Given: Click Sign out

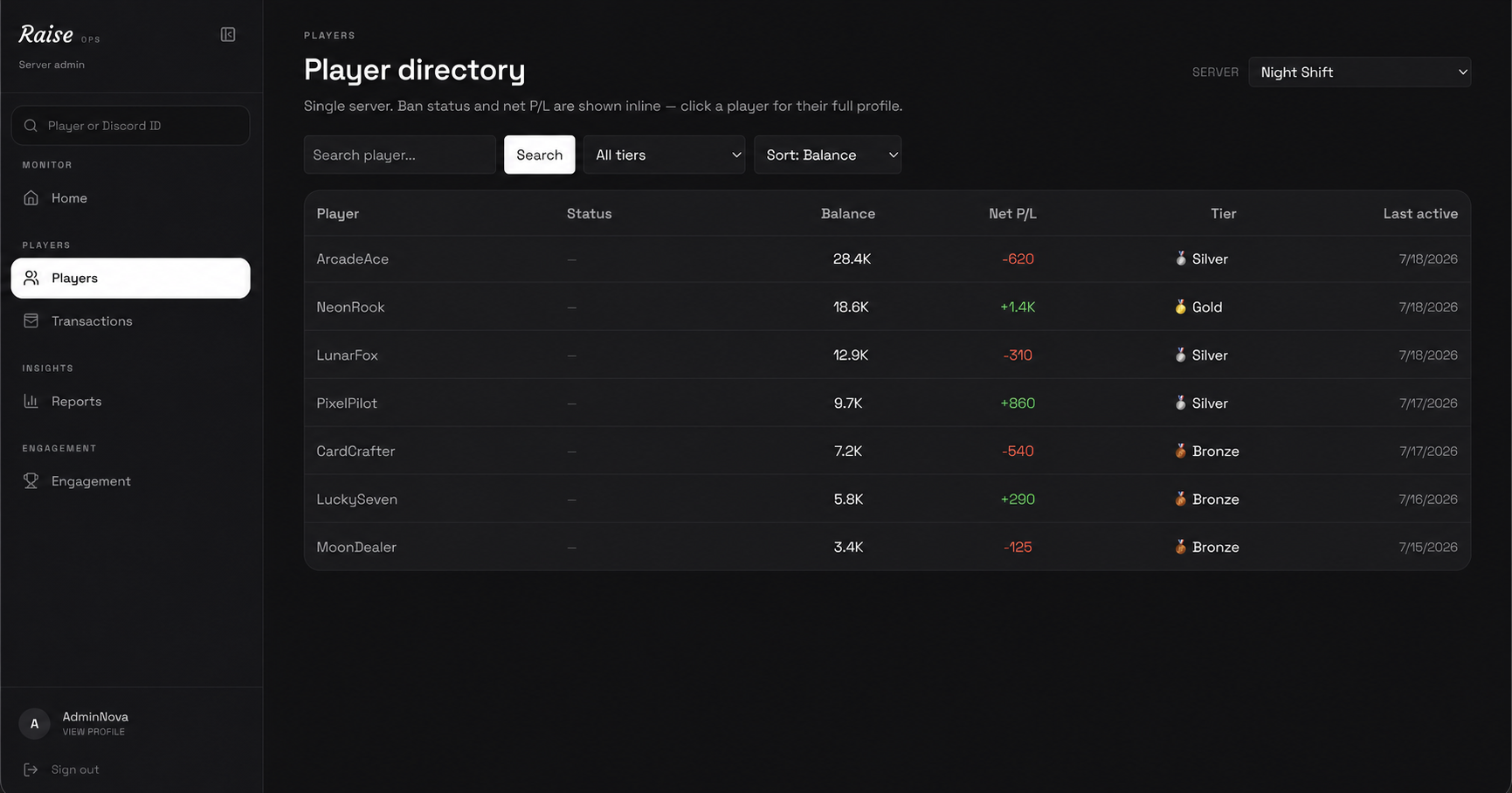Looking at the screenshot, I should click(75, 769).
